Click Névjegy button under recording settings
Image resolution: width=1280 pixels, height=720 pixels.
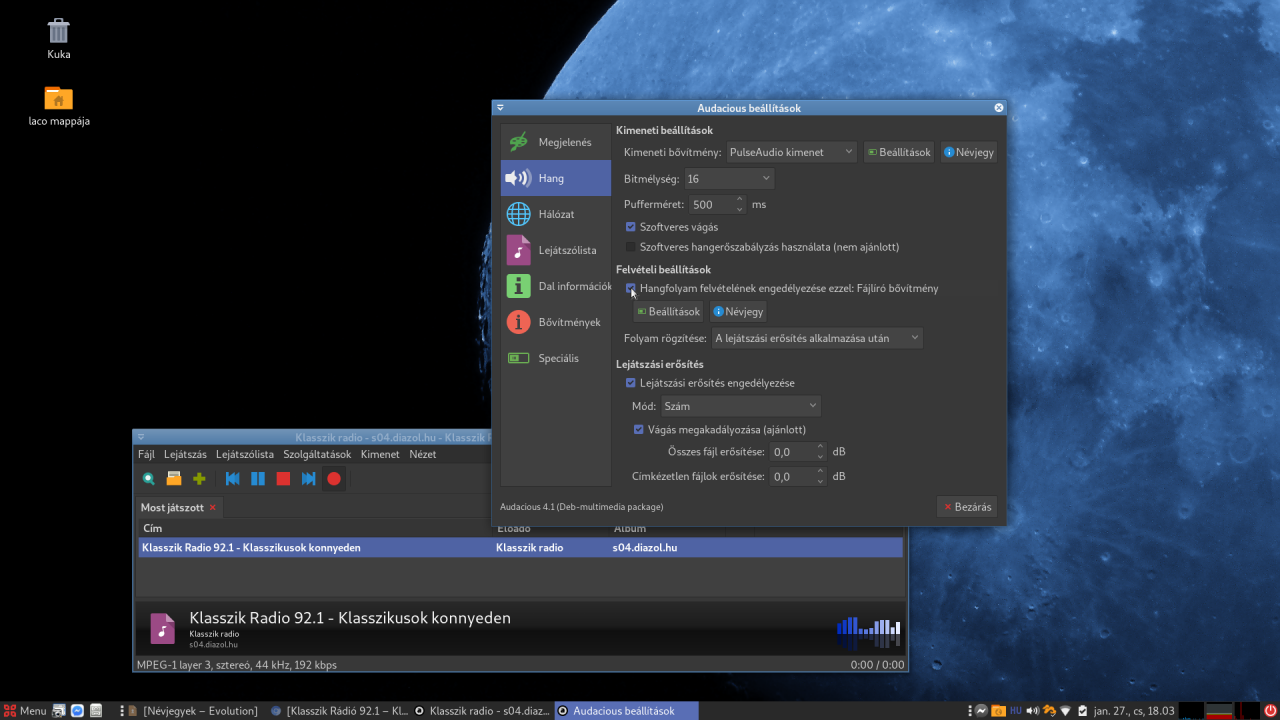point(738,312)
